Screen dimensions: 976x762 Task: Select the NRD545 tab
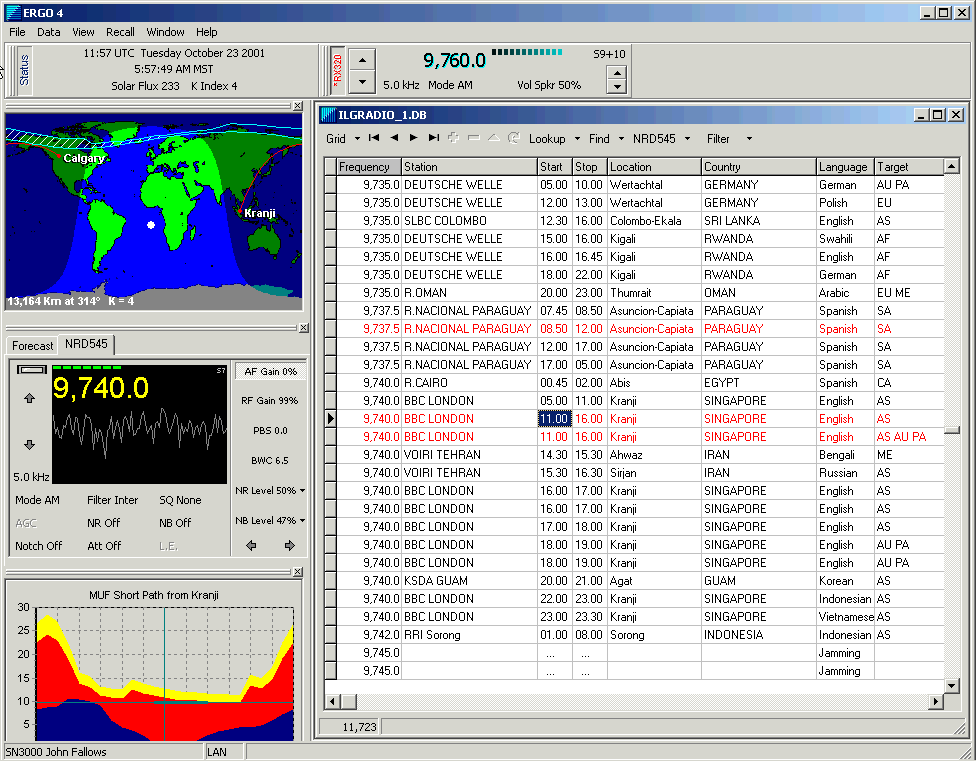(x=86, y=344)
